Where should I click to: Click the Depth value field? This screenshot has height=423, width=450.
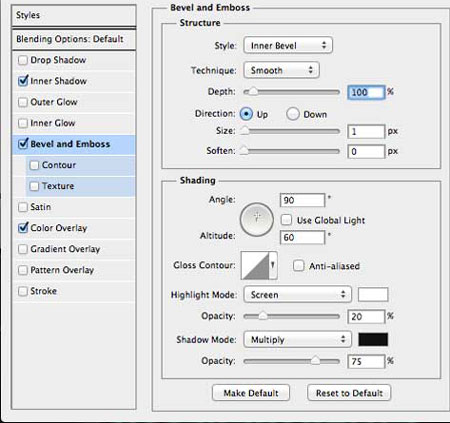pyautogui.click(x=366, y=92)
